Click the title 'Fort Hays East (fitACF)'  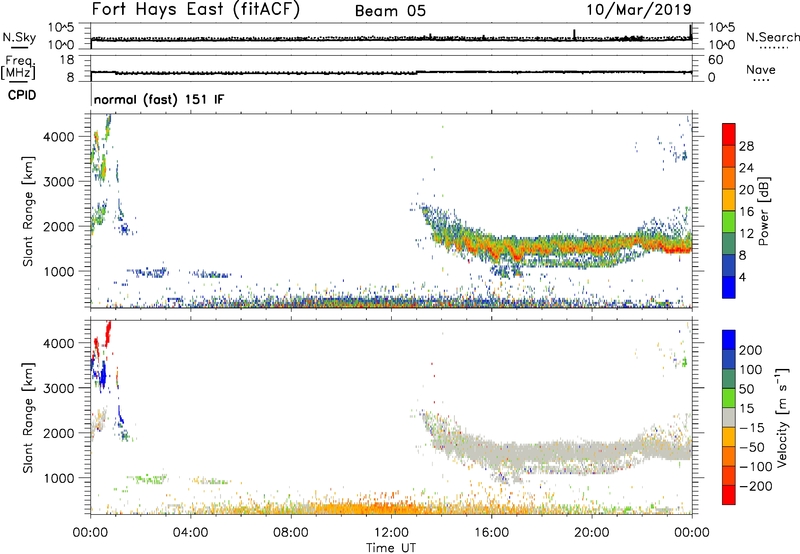(x=196, y=9)
